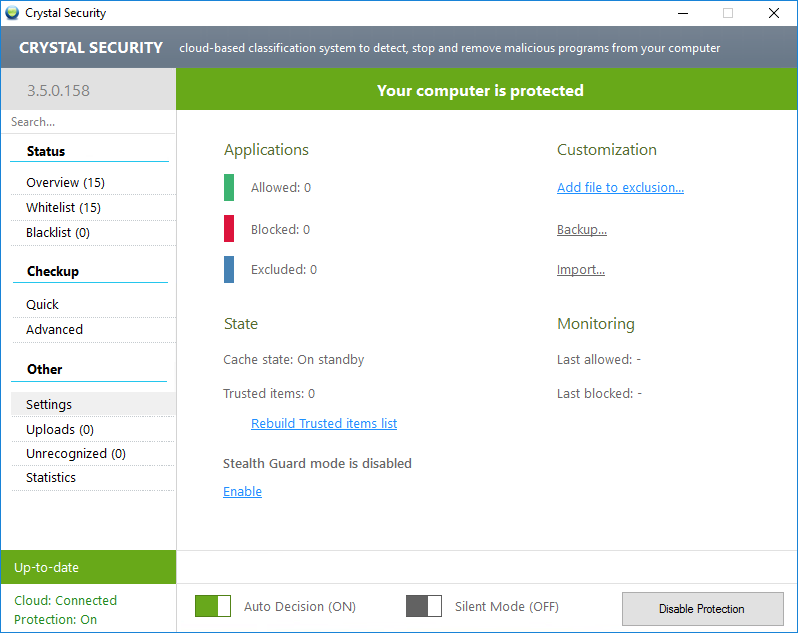
Task: Click the Other section header
Action: click(45, 369)
